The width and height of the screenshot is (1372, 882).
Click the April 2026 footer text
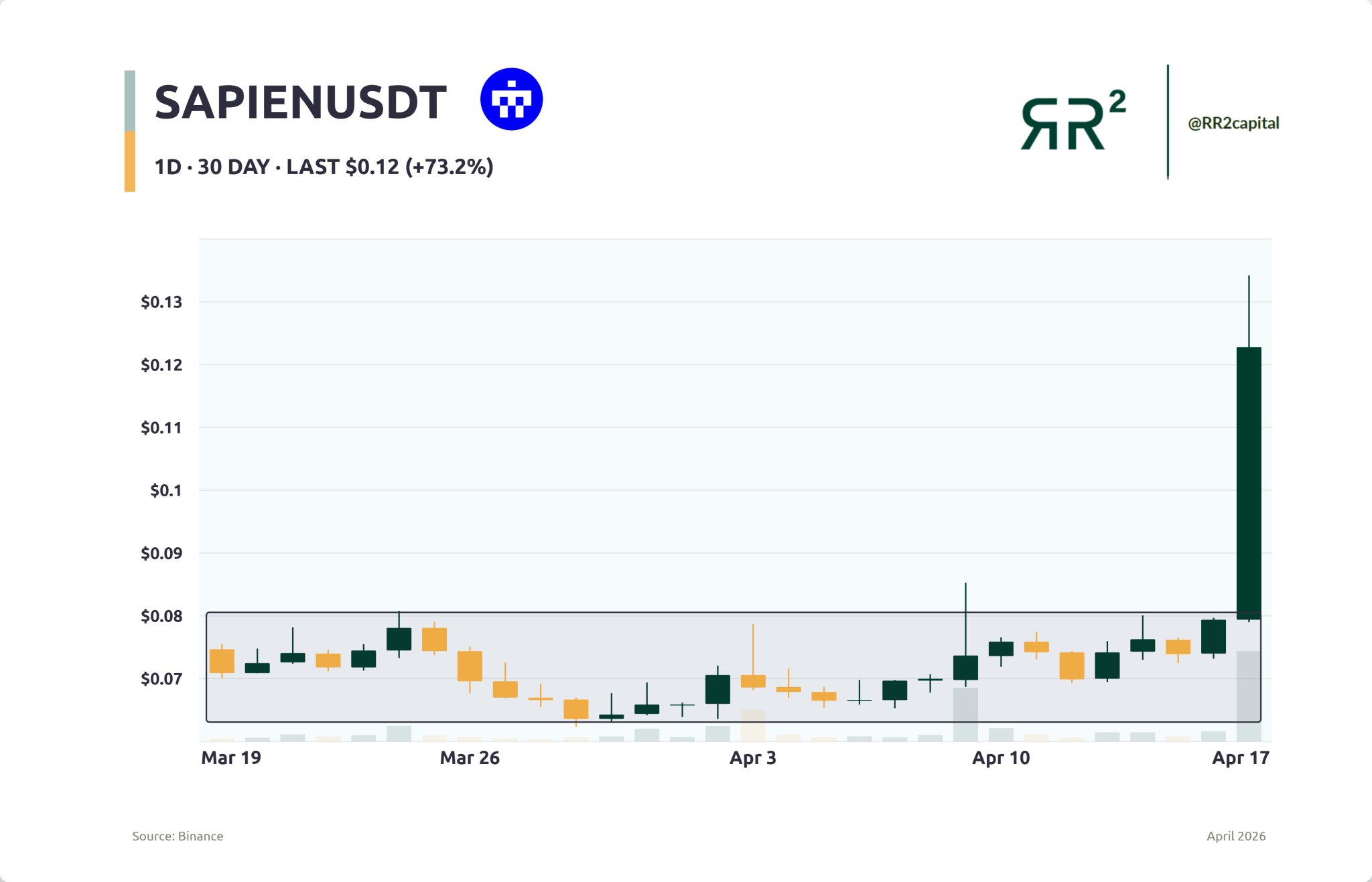[x=1235, y=836]
